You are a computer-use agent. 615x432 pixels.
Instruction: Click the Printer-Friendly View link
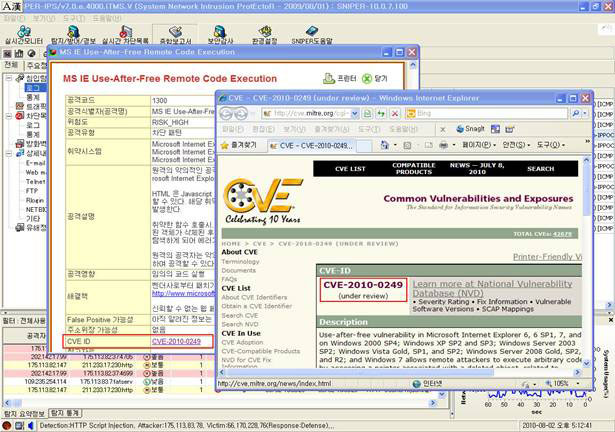tap(548, 257)
